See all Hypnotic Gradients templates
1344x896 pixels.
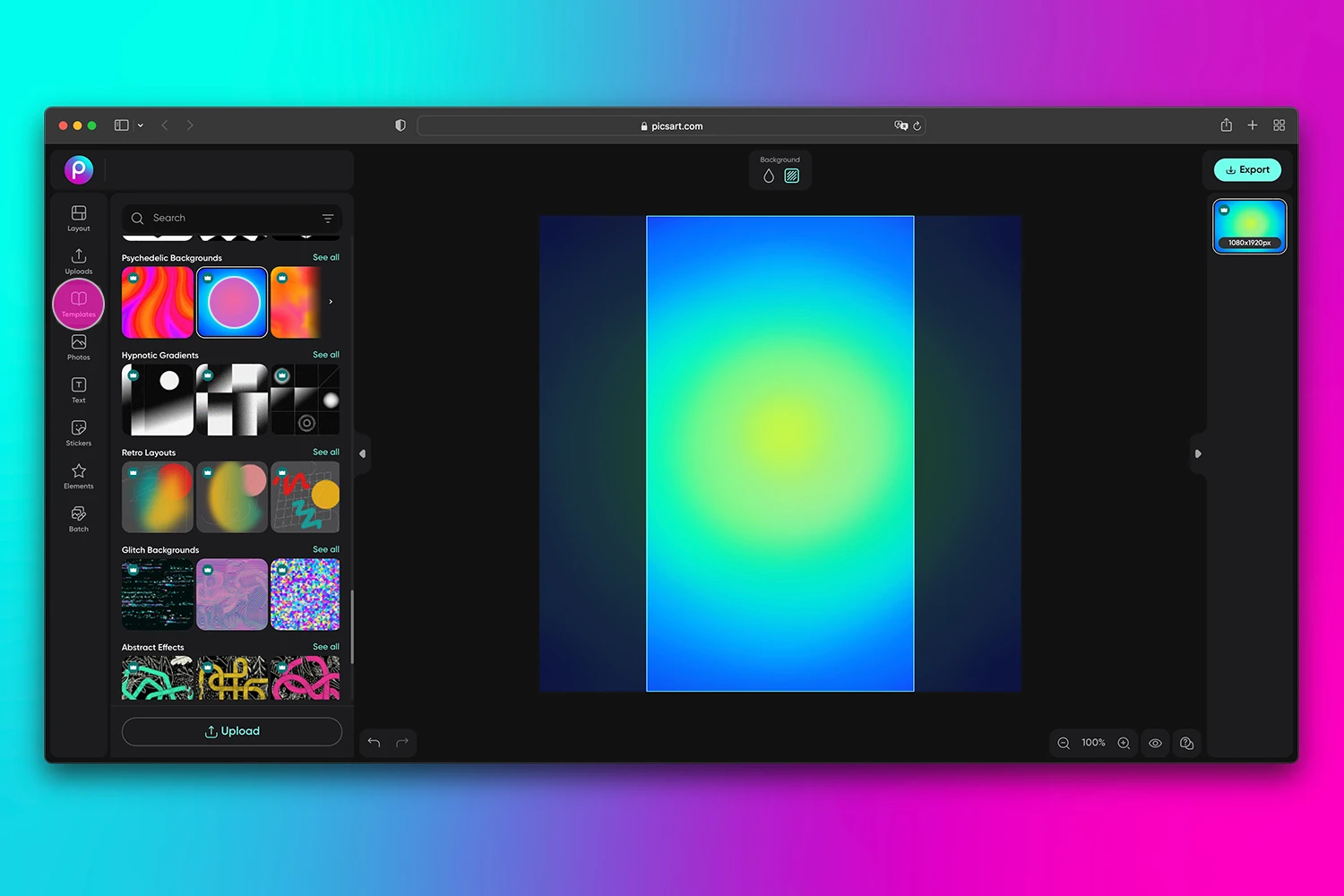click(325, 355)
